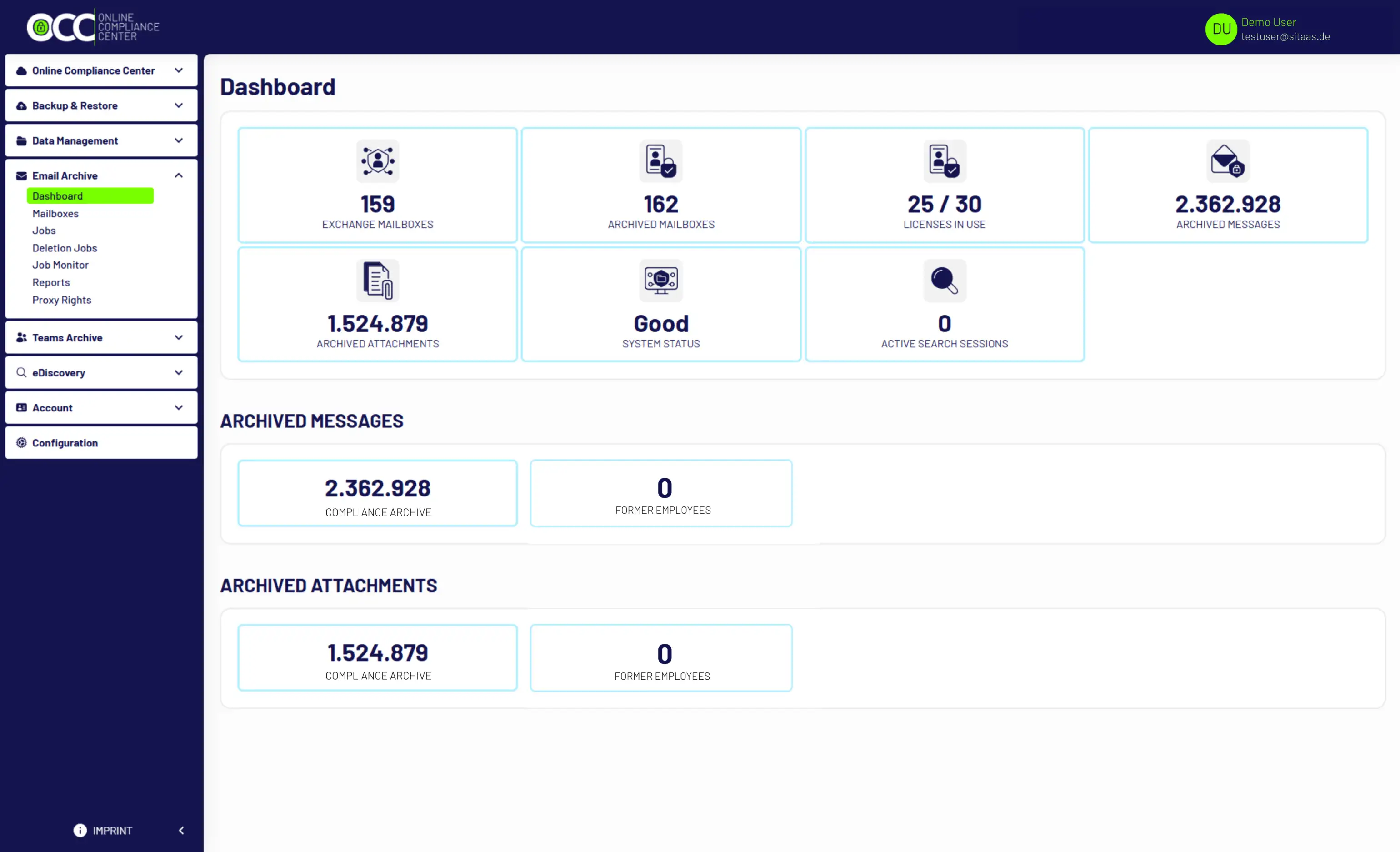1400x852 pixels.
Task: Click the Licenses In Use icon
Action: [x=944, y=161]
